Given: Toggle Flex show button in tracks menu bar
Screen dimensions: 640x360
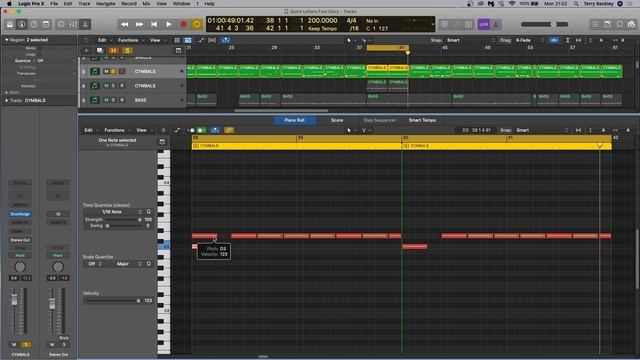Looking at the screenshot, I should click(212, 40).
